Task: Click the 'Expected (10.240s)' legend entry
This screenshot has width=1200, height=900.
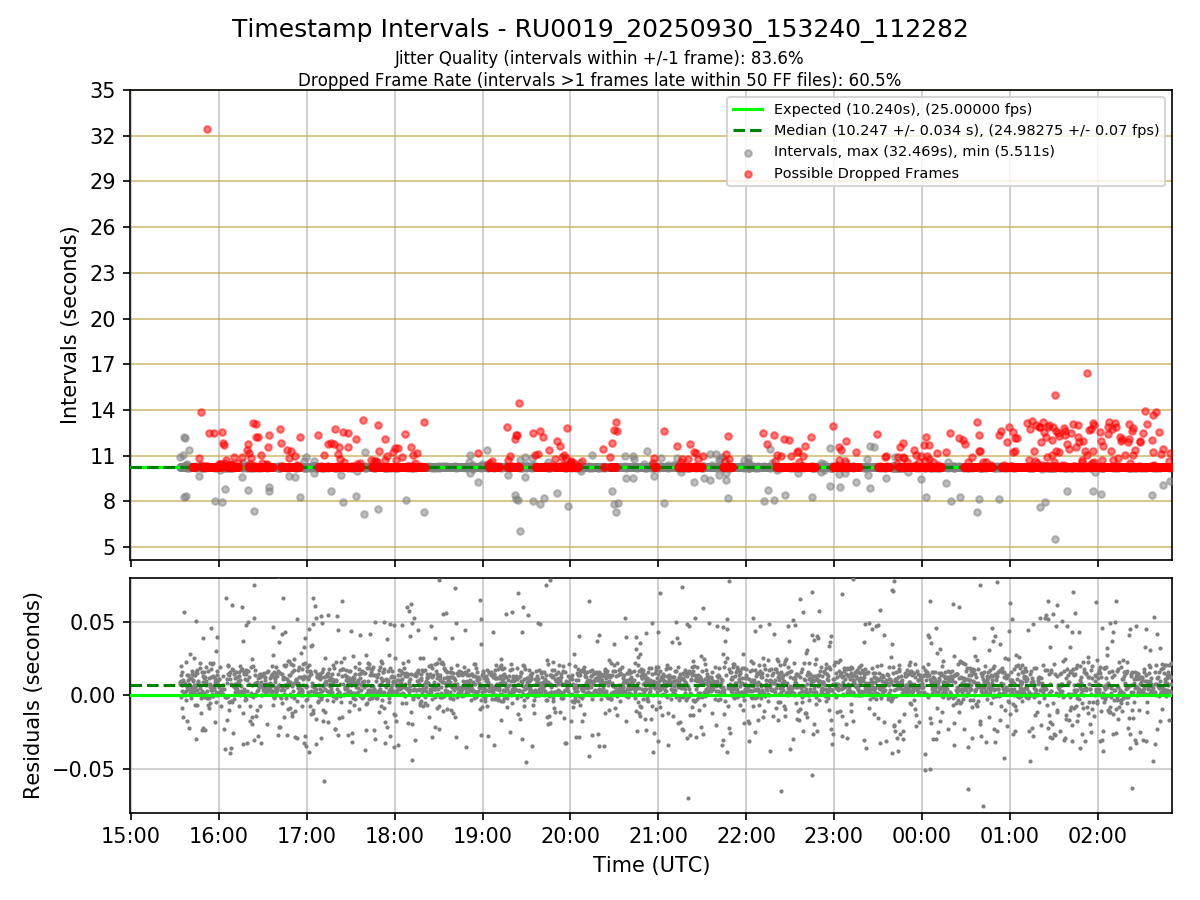Action: click(903, 109)
